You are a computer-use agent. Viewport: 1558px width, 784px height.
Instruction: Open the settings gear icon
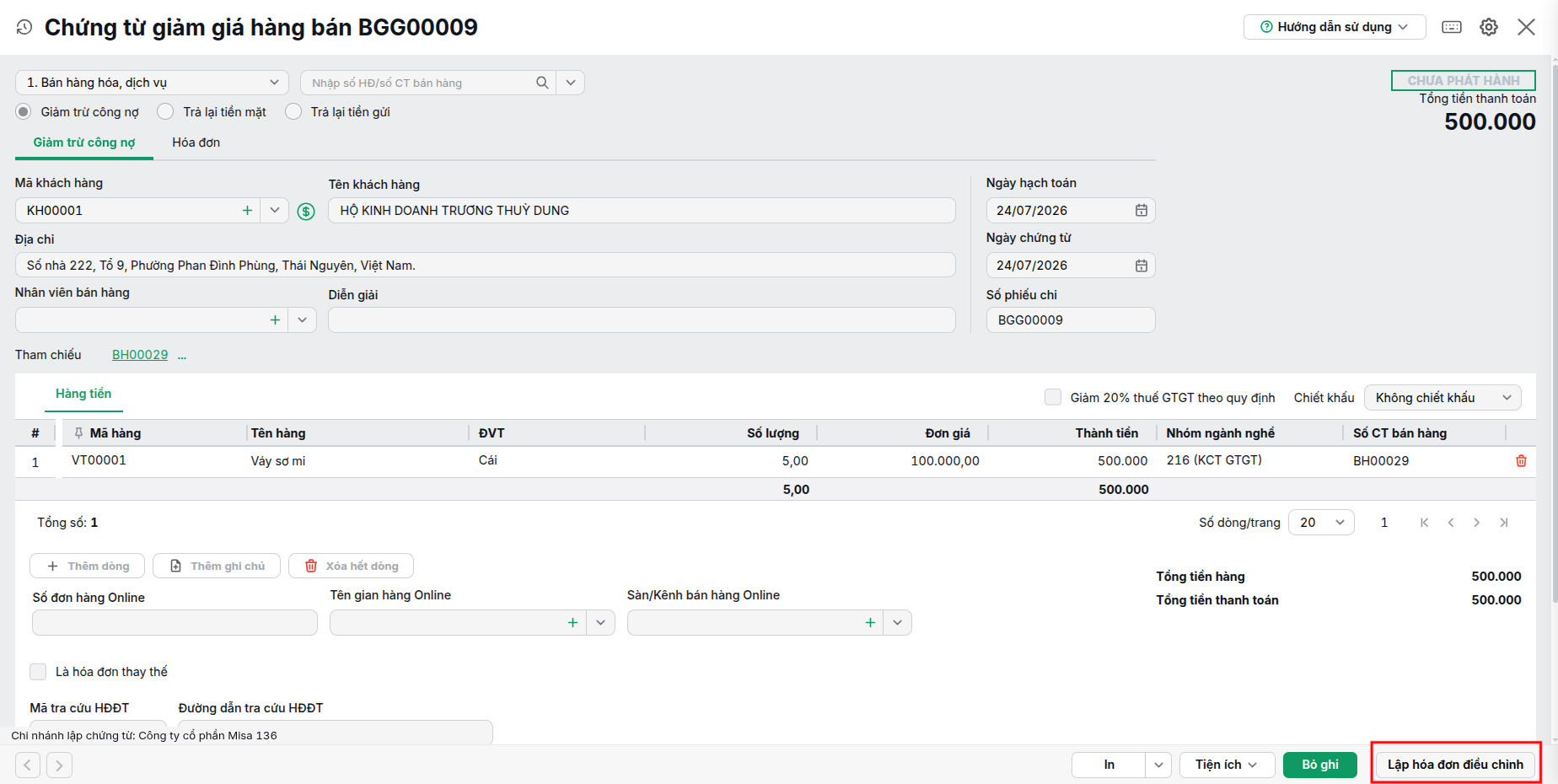1489,27
